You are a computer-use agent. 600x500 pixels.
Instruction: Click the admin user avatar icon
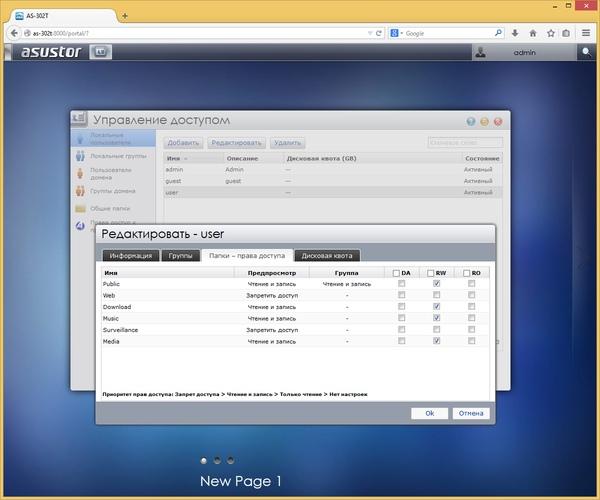tap(481, 52)
